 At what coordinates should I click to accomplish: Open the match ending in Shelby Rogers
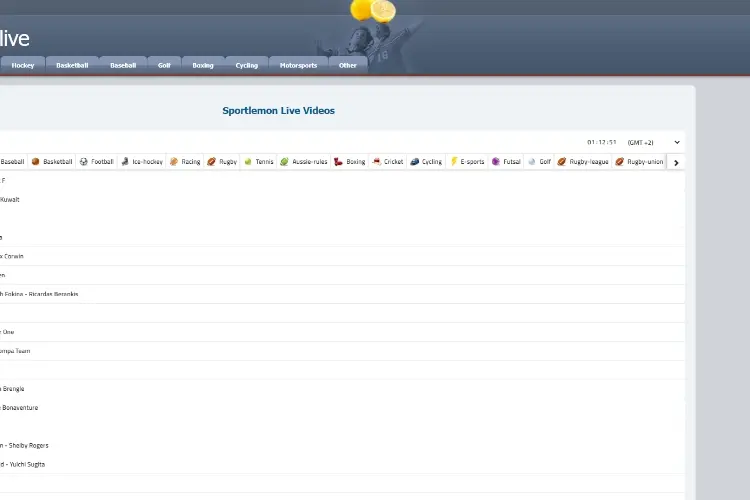[342, 445]
